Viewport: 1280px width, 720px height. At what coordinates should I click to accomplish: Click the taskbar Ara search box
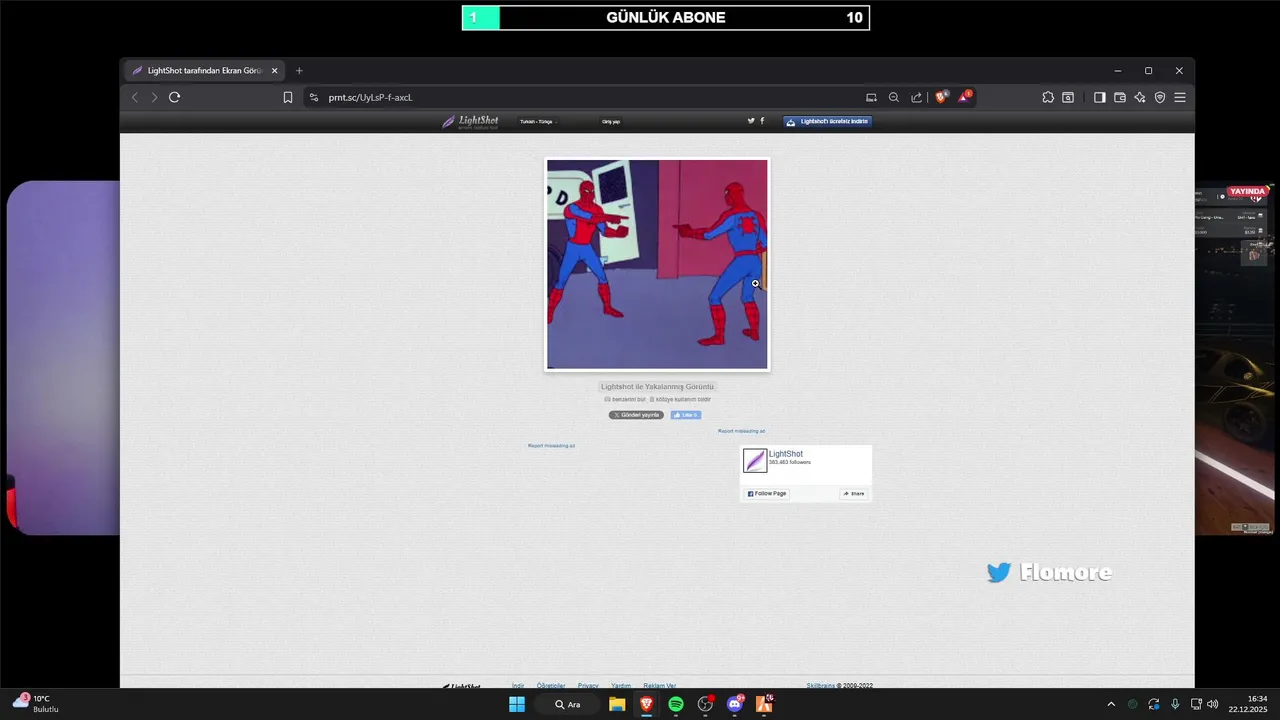(x=569, y=704)
